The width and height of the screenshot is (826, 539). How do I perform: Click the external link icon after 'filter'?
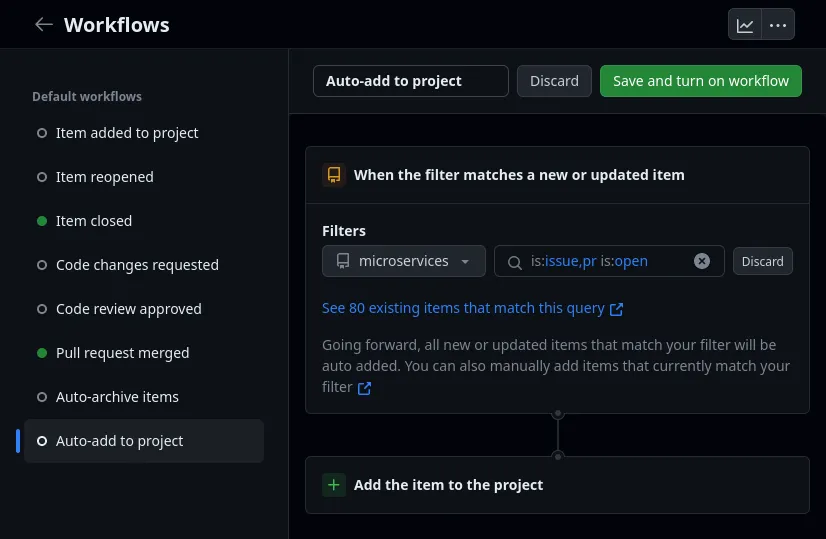click(x=365, y=388)
